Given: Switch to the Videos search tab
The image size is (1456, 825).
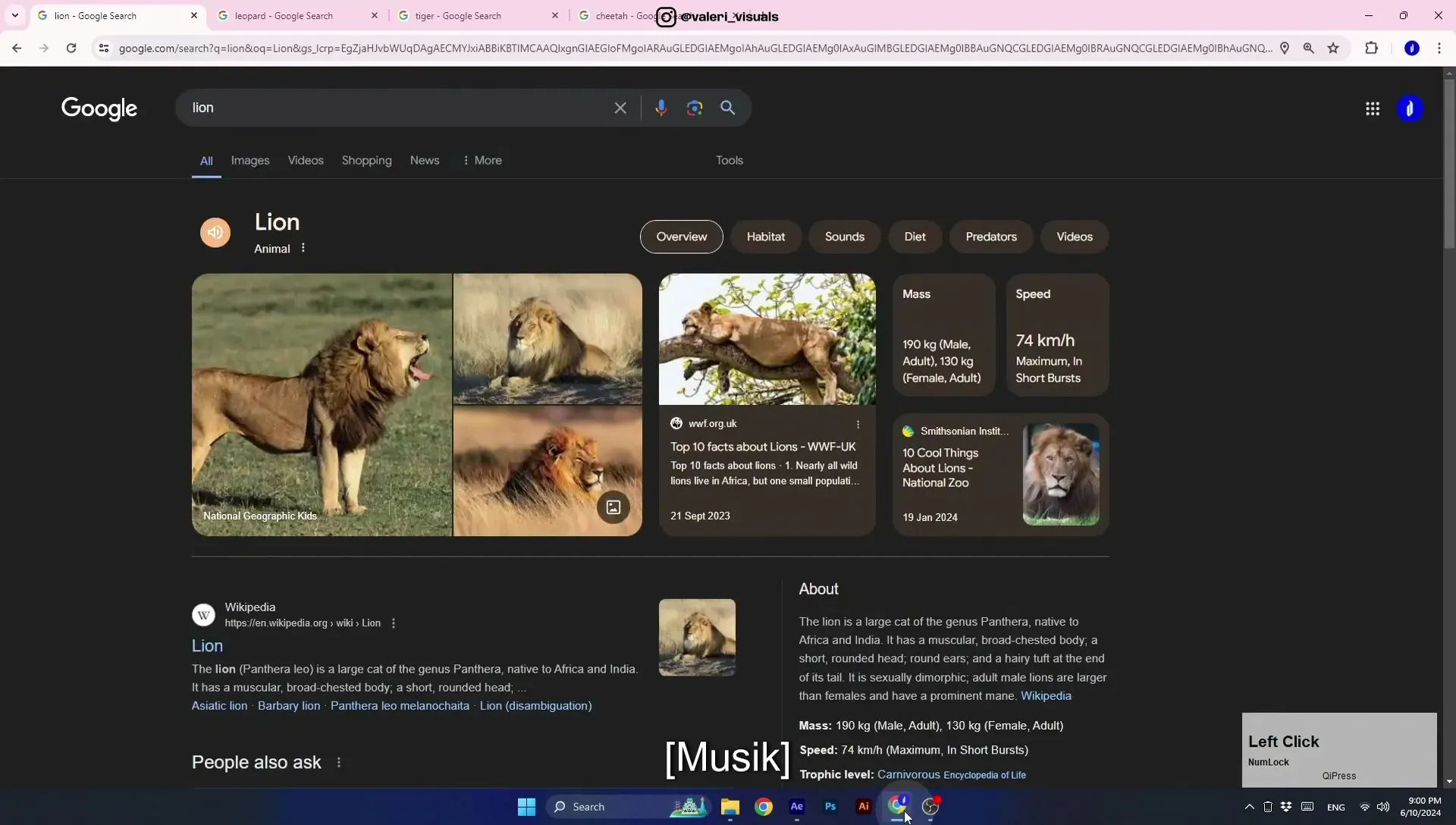Looking at the screenshot, I should [306, 160].
